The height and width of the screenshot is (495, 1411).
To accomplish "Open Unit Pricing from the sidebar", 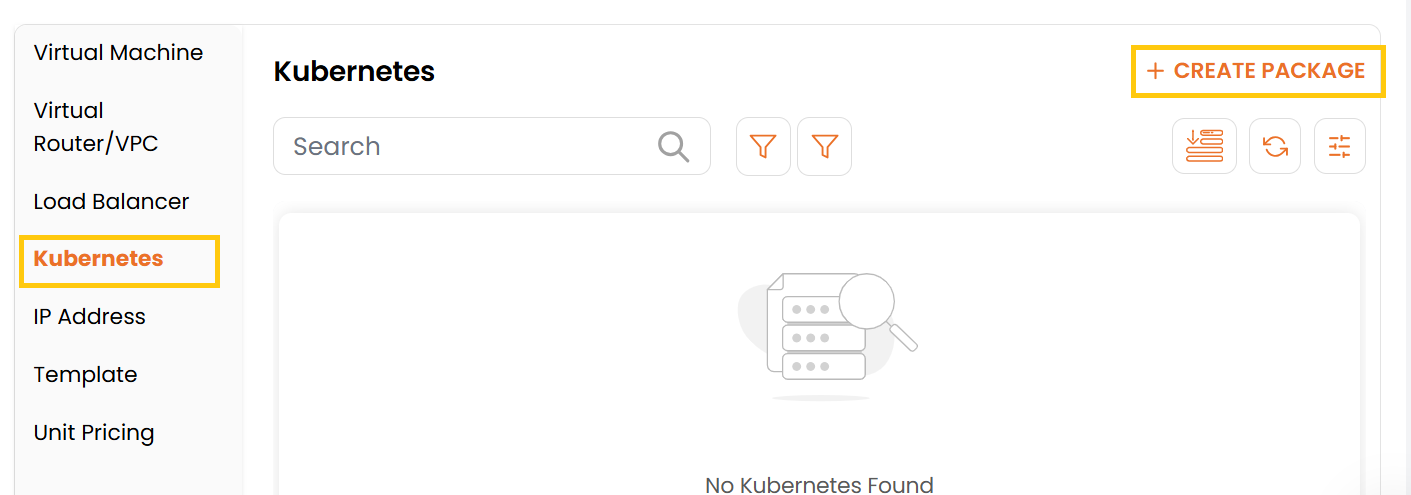I will click(94, 433).
